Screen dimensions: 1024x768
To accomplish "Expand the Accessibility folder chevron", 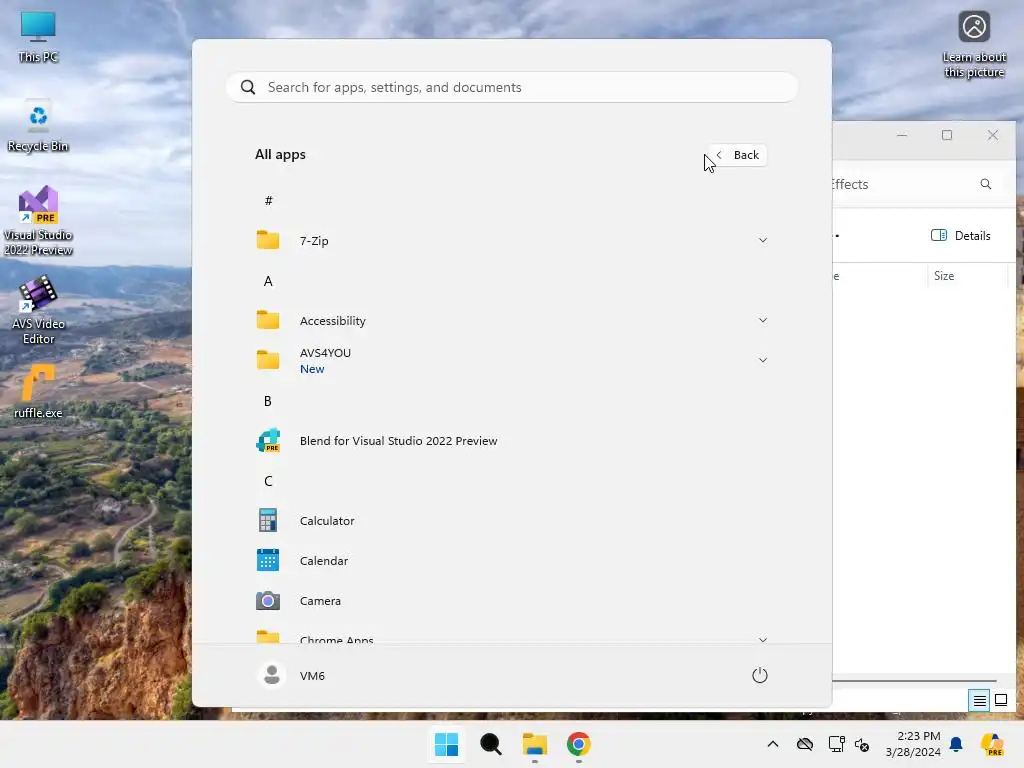I will pos(762,320).
